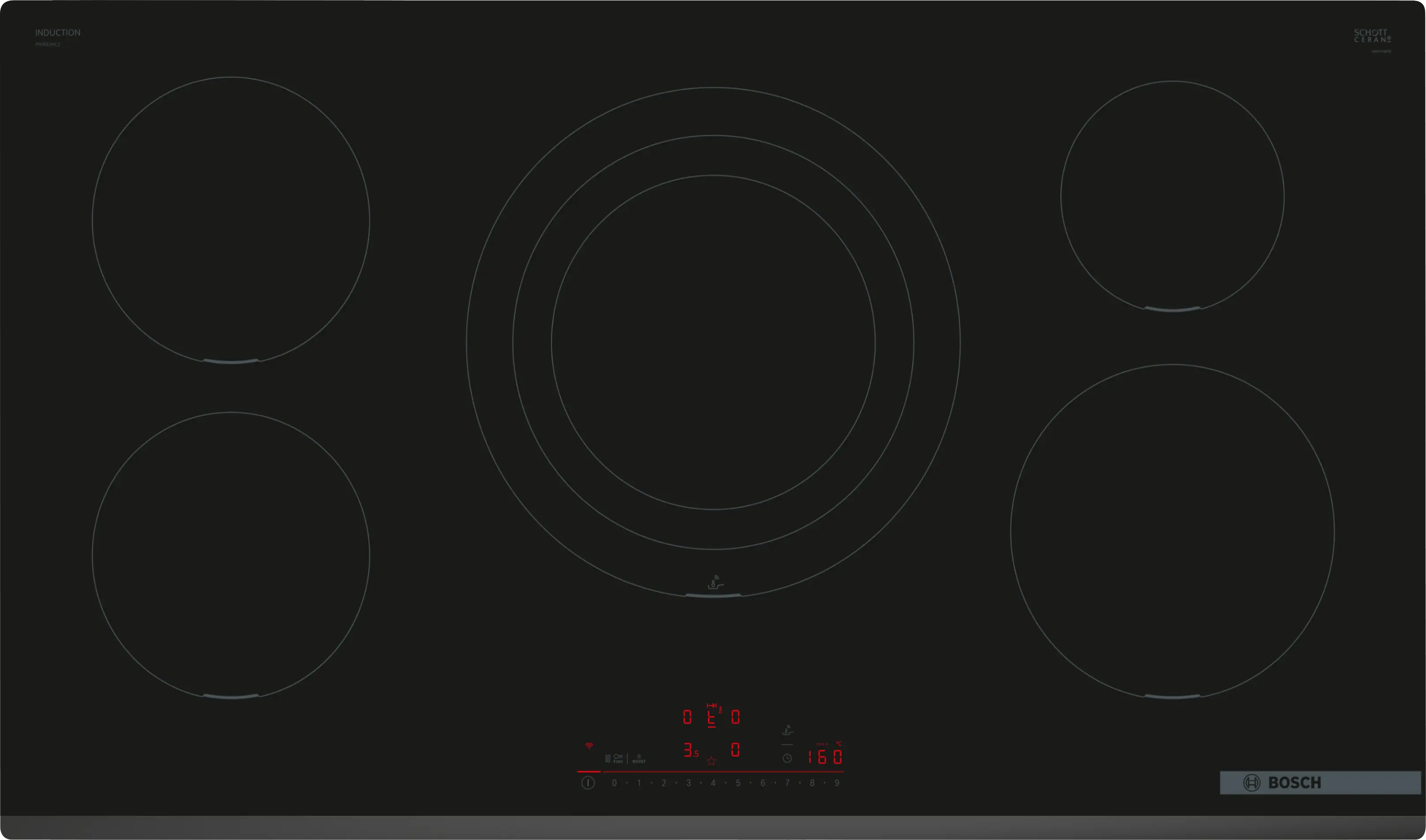
Task: Tap the Schott Ceran logo
Action: [1372, 36]
